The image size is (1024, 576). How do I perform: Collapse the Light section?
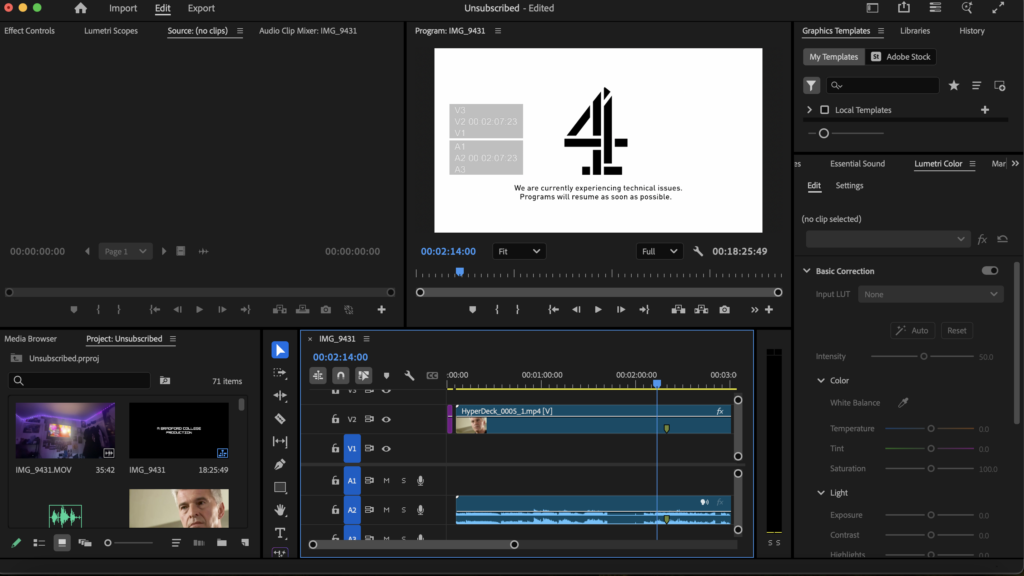(x=821, y=493)
